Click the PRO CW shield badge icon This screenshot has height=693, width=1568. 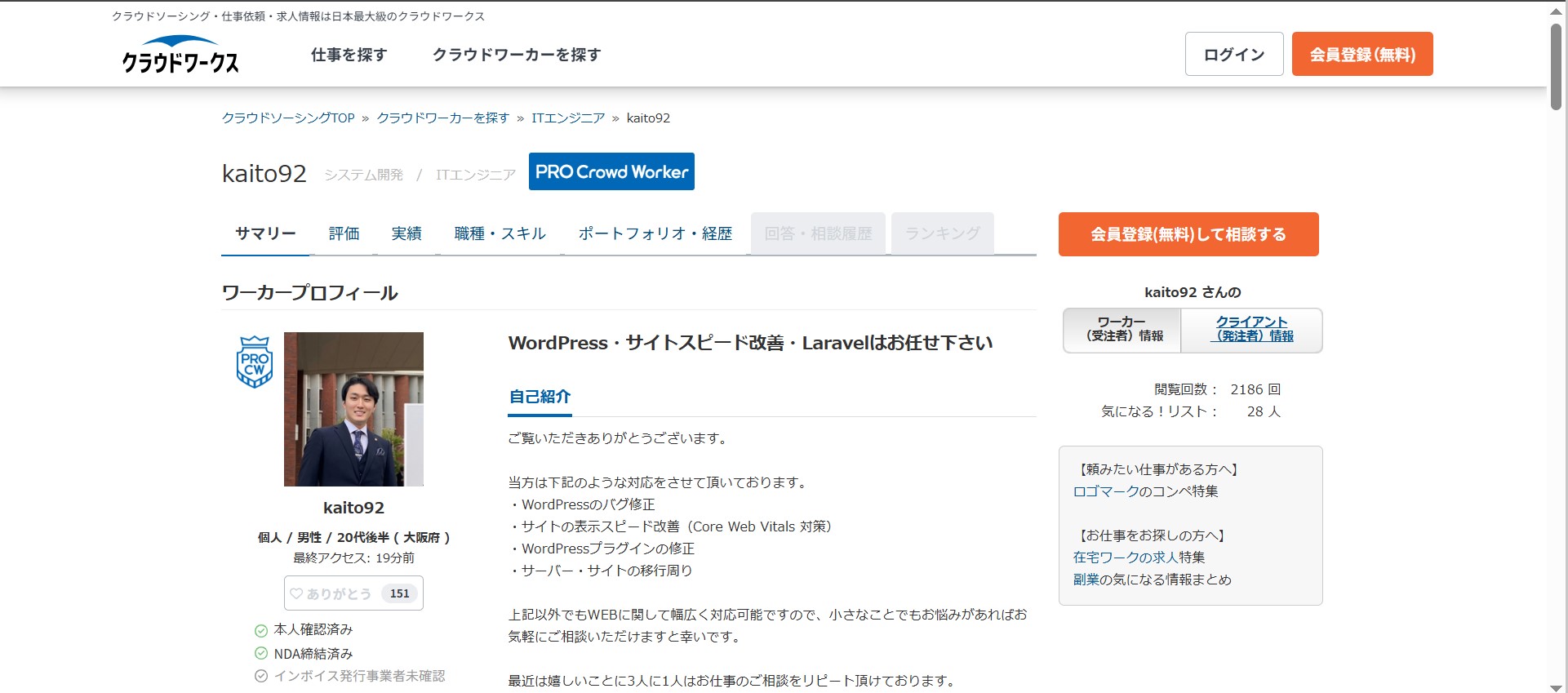pos(254,362)
